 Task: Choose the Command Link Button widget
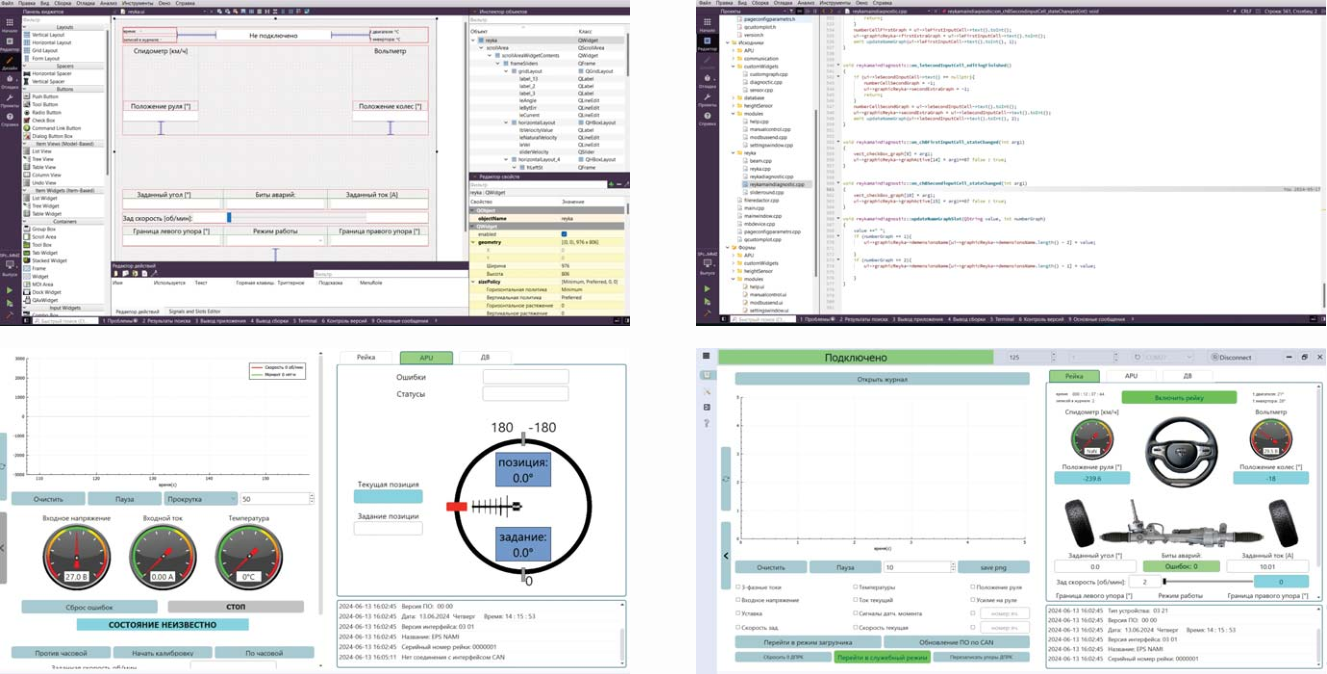tap(56, 128)
